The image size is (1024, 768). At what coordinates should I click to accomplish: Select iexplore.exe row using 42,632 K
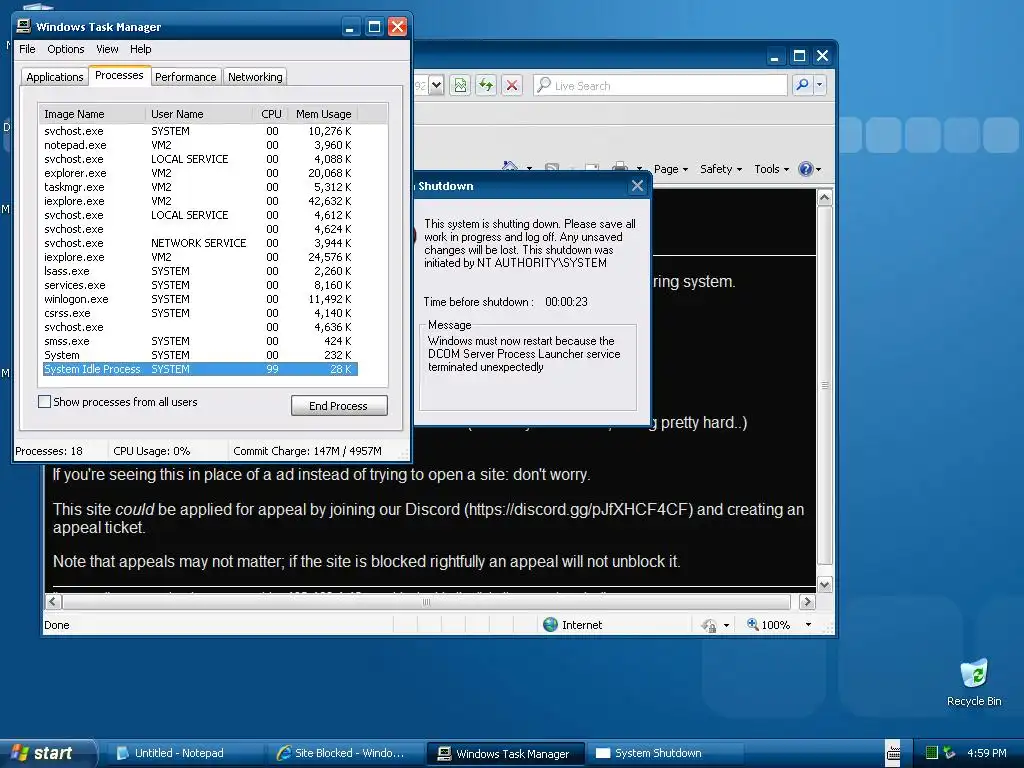click(x=200, y=201)
